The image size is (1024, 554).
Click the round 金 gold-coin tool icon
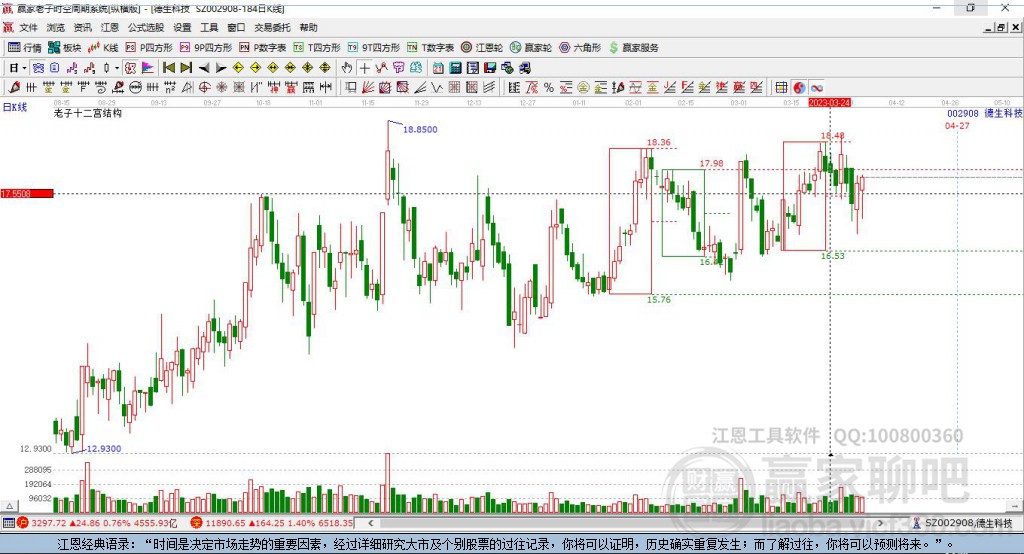[x=583, y=87]
